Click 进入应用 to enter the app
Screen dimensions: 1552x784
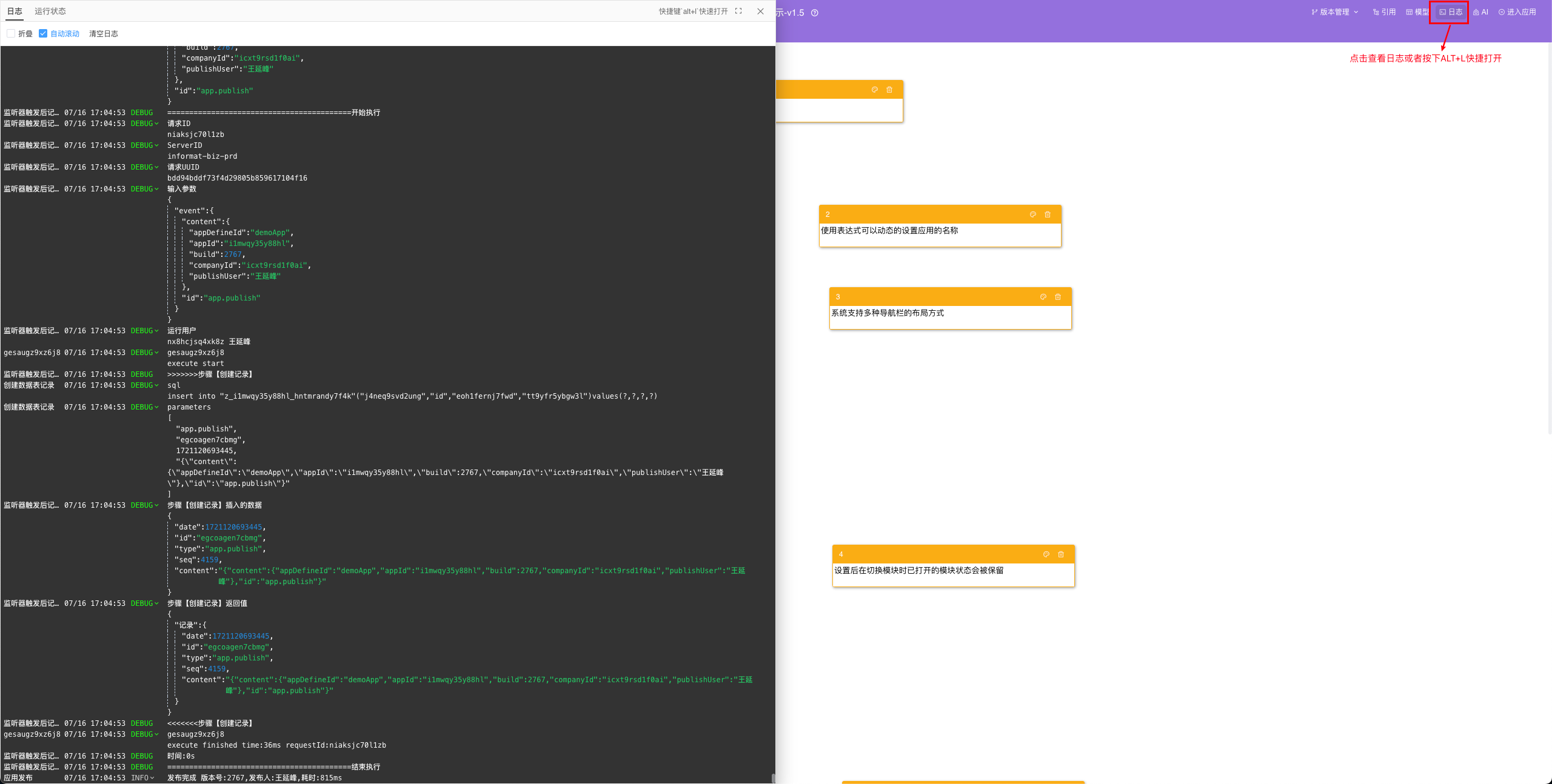point(1517,12)
